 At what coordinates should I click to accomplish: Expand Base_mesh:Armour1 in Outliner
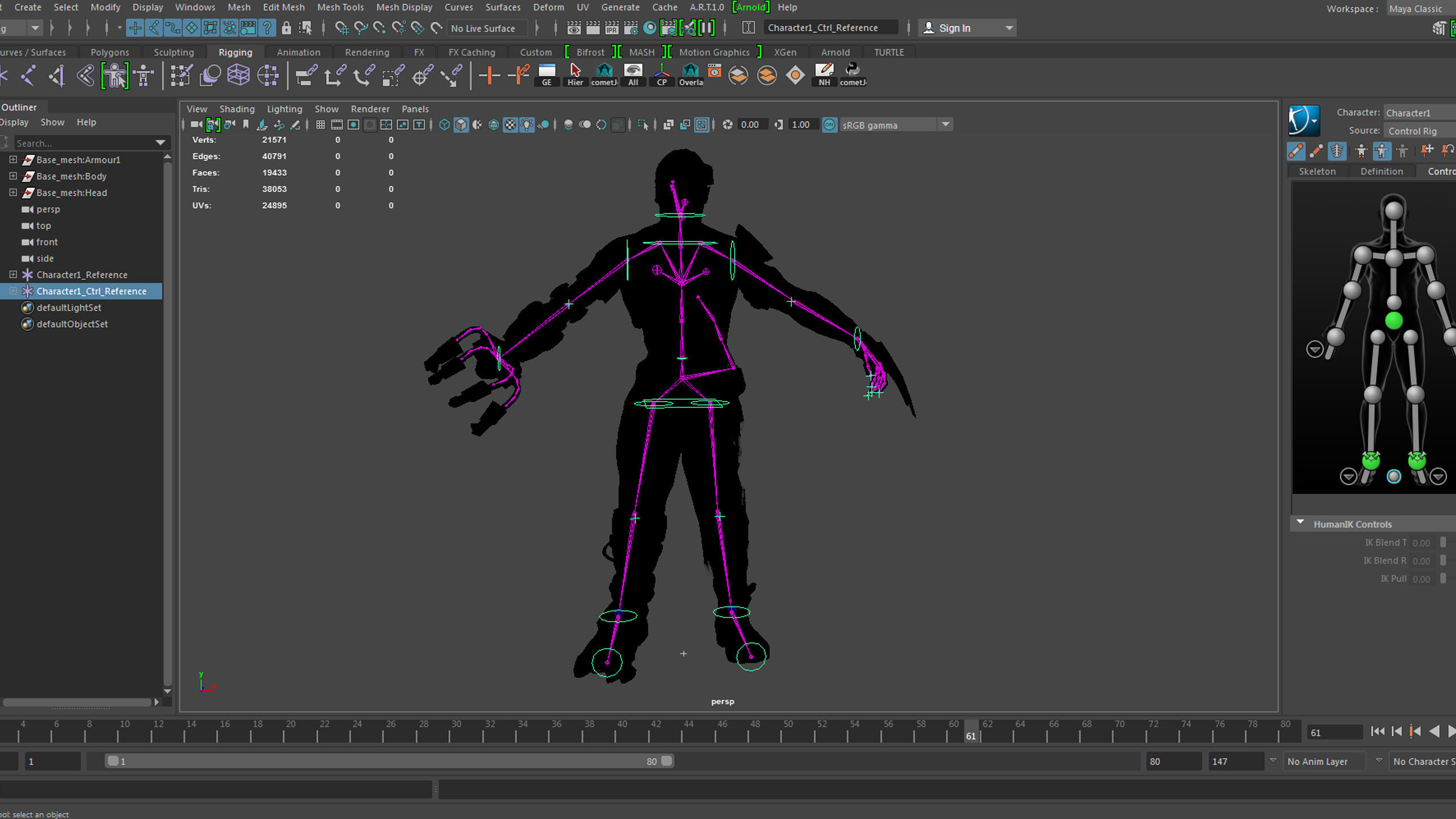[13, 160]
